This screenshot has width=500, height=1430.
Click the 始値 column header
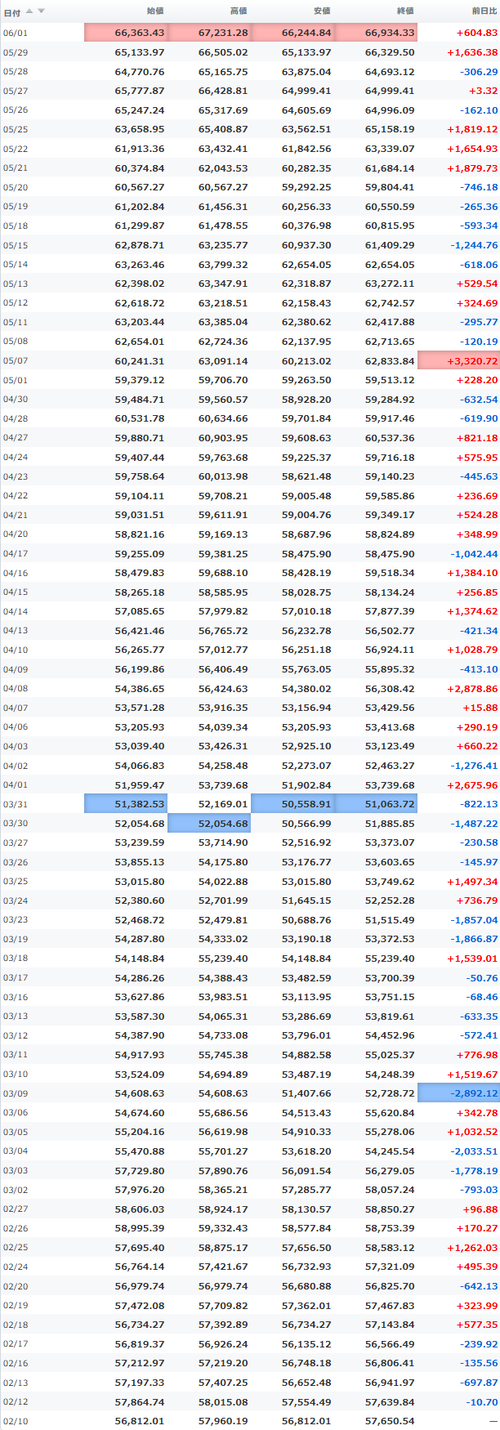click(155, 11)
